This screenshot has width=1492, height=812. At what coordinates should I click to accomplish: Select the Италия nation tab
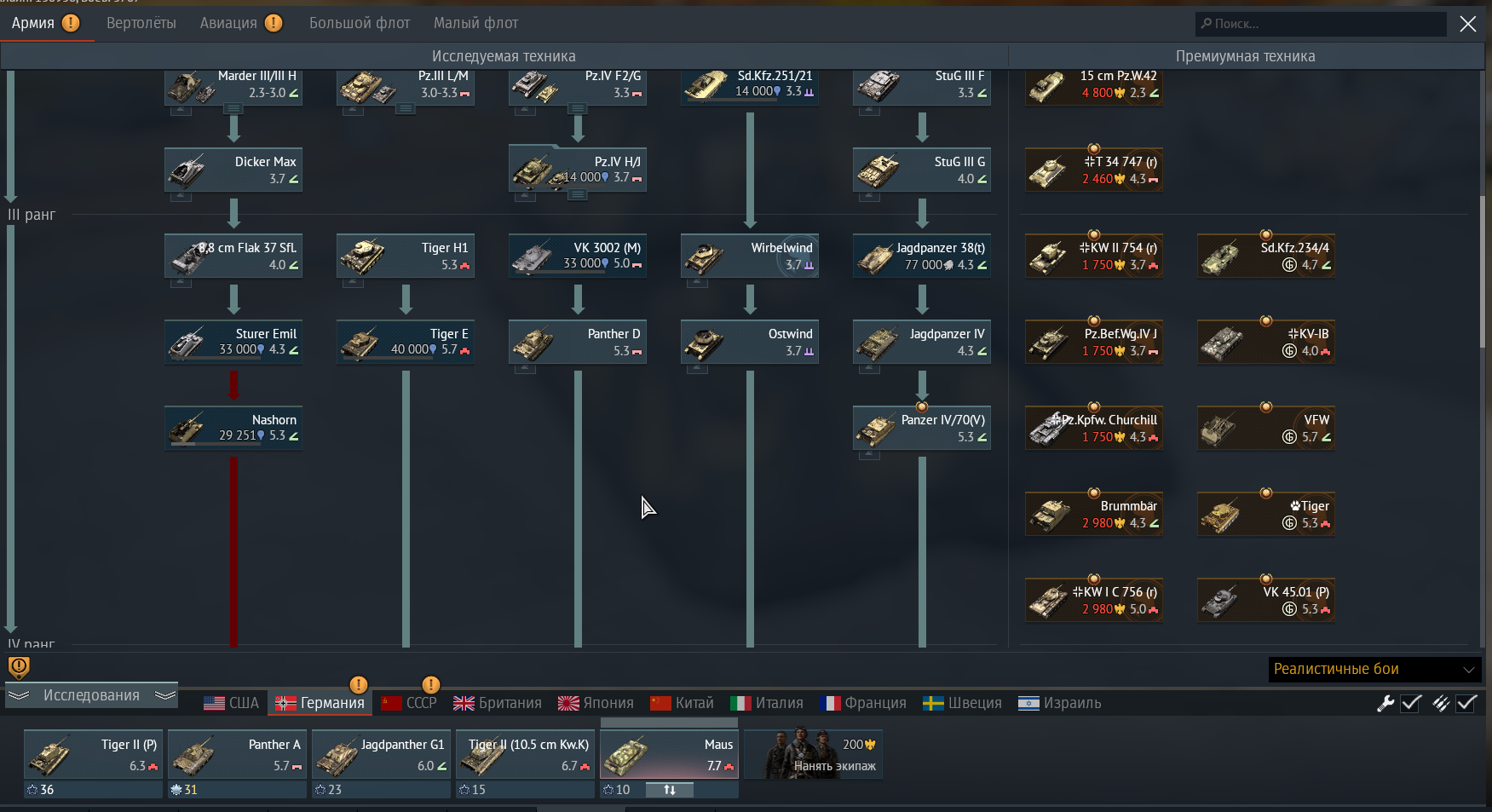point(767,703)
